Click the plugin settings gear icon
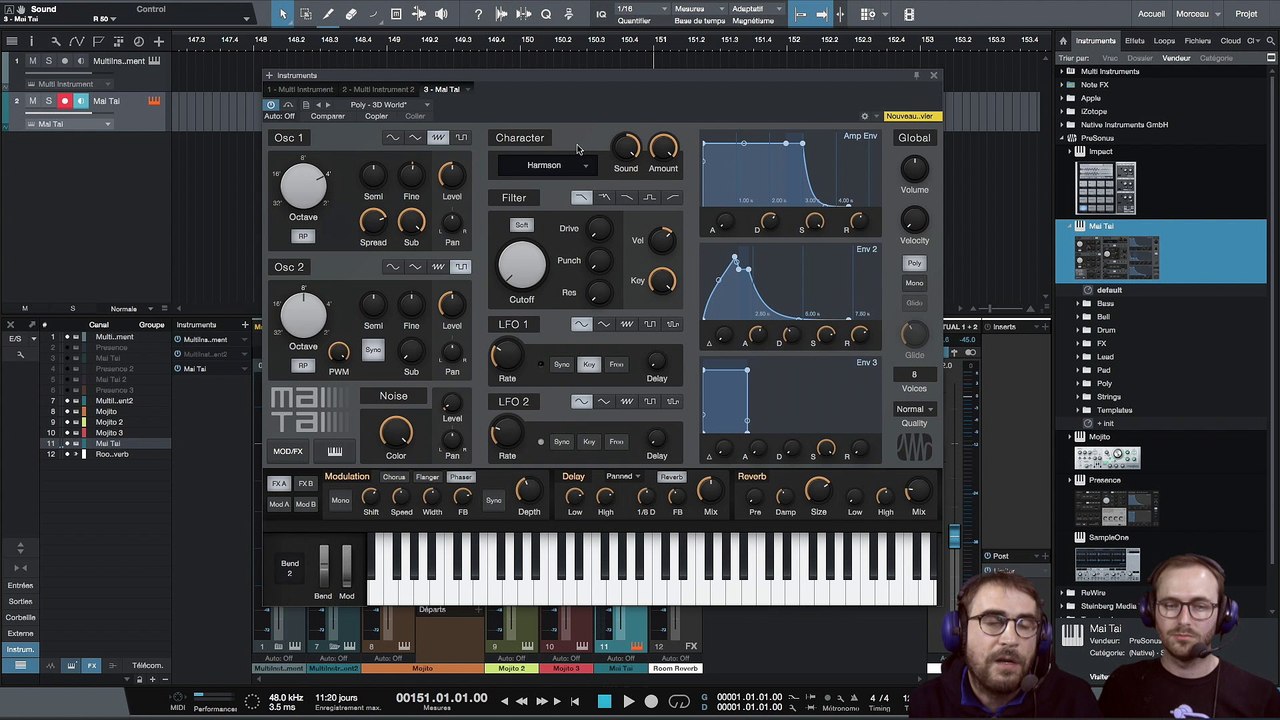 pos(865,116)
